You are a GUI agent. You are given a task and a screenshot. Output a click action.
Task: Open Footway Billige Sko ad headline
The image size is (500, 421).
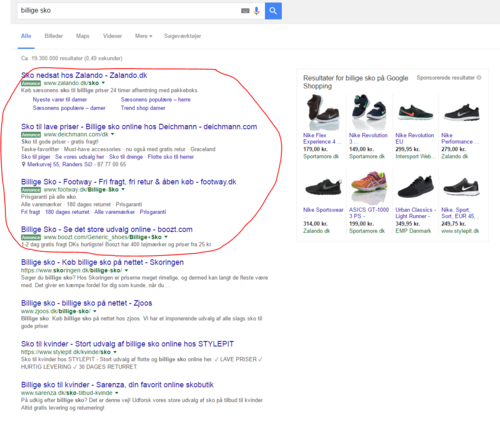[129, 182]
